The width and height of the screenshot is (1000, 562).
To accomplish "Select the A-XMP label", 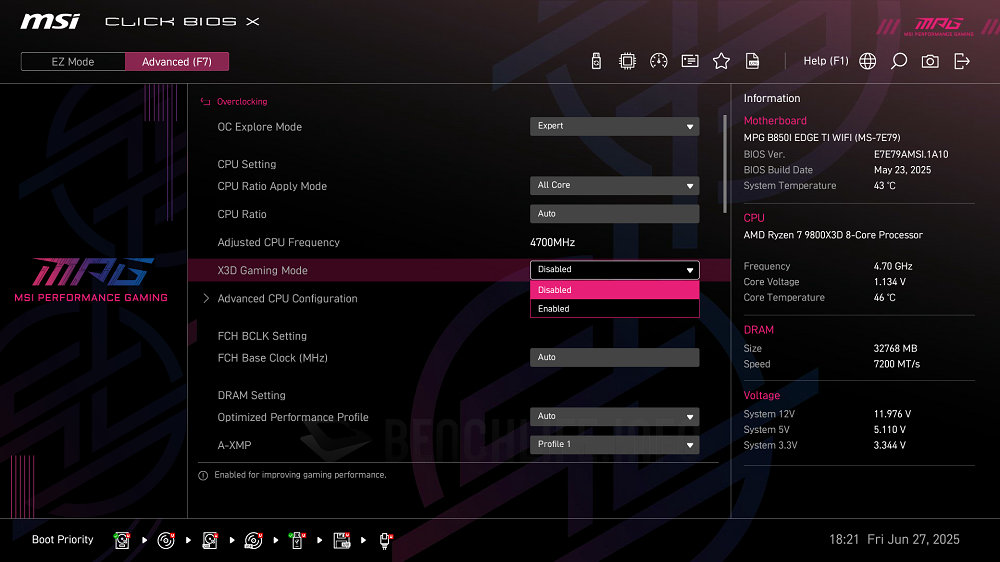I will click(234, 445).
